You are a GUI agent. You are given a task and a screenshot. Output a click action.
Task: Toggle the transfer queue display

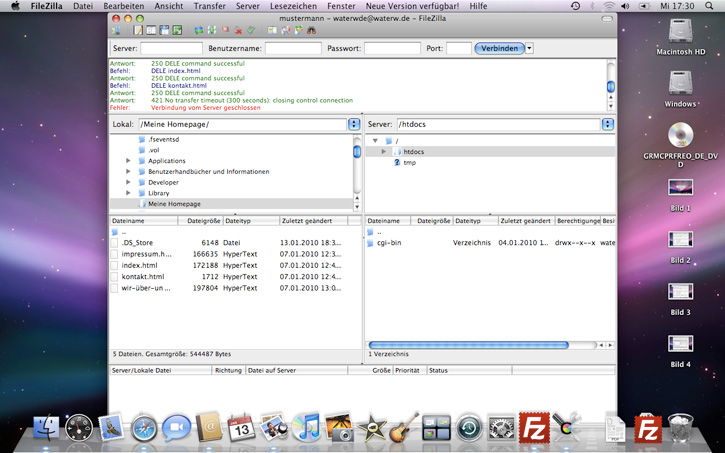click(177, 31)
